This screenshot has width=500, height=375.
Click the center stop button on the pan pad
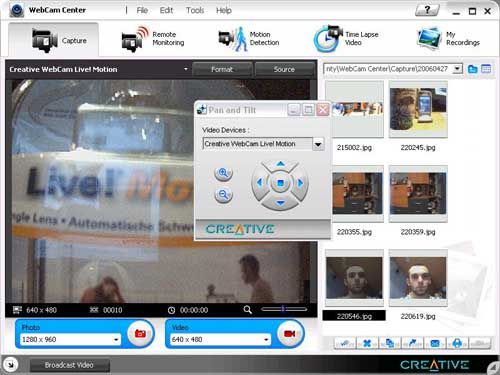tap(280, 183)
